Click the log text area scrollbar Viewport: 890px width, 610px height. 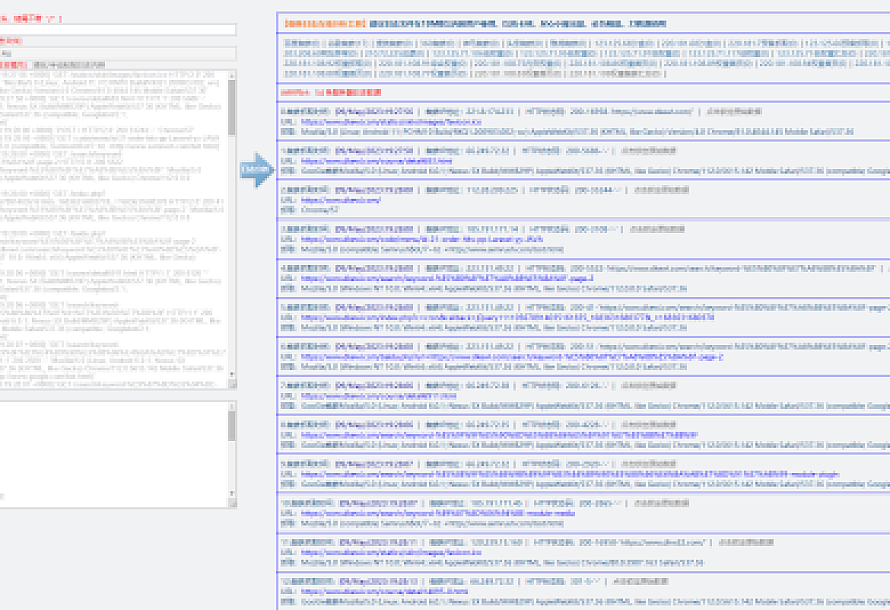pyautogui.click(x=232, y=230)
